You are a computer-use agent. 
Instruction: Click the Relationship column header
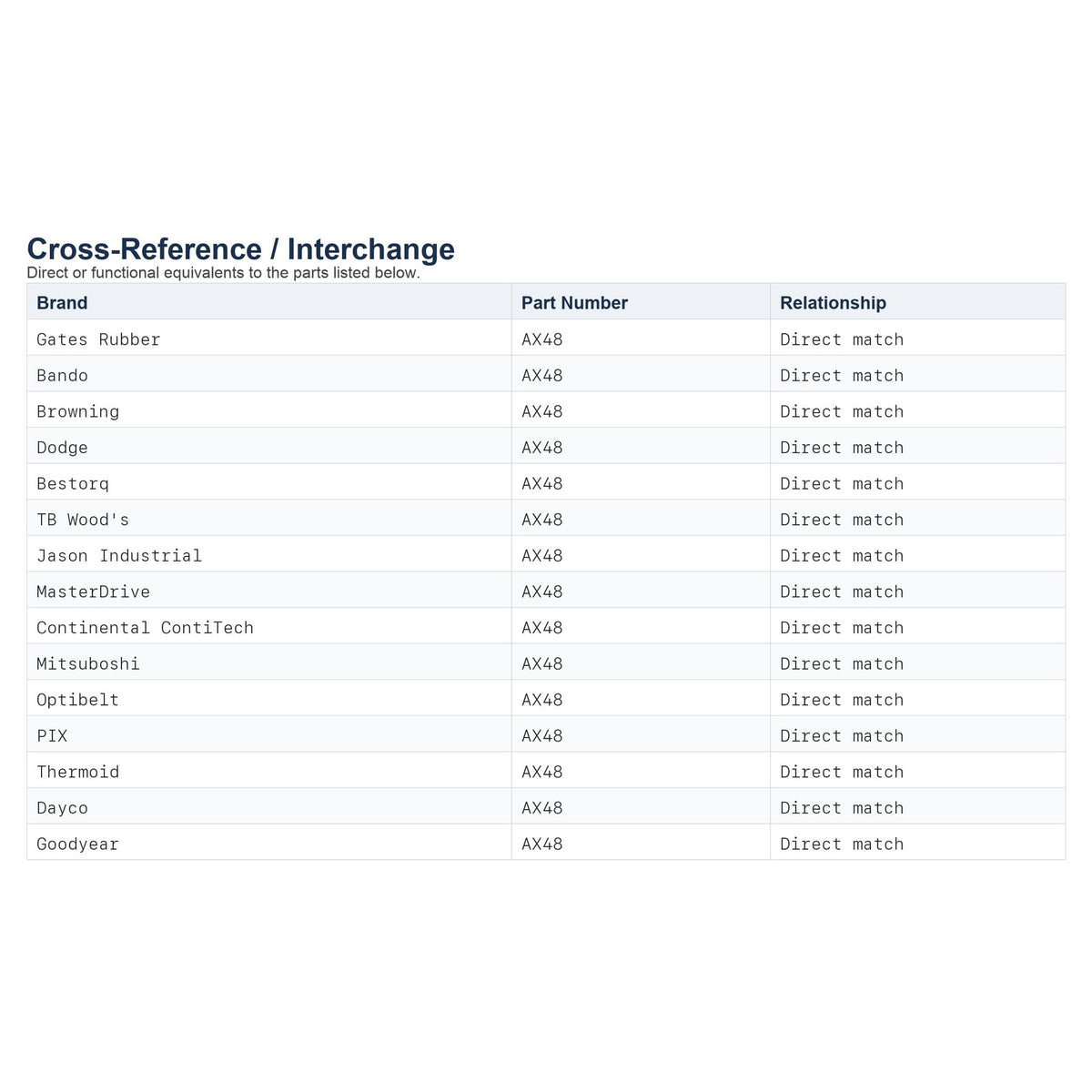(833, 303)
